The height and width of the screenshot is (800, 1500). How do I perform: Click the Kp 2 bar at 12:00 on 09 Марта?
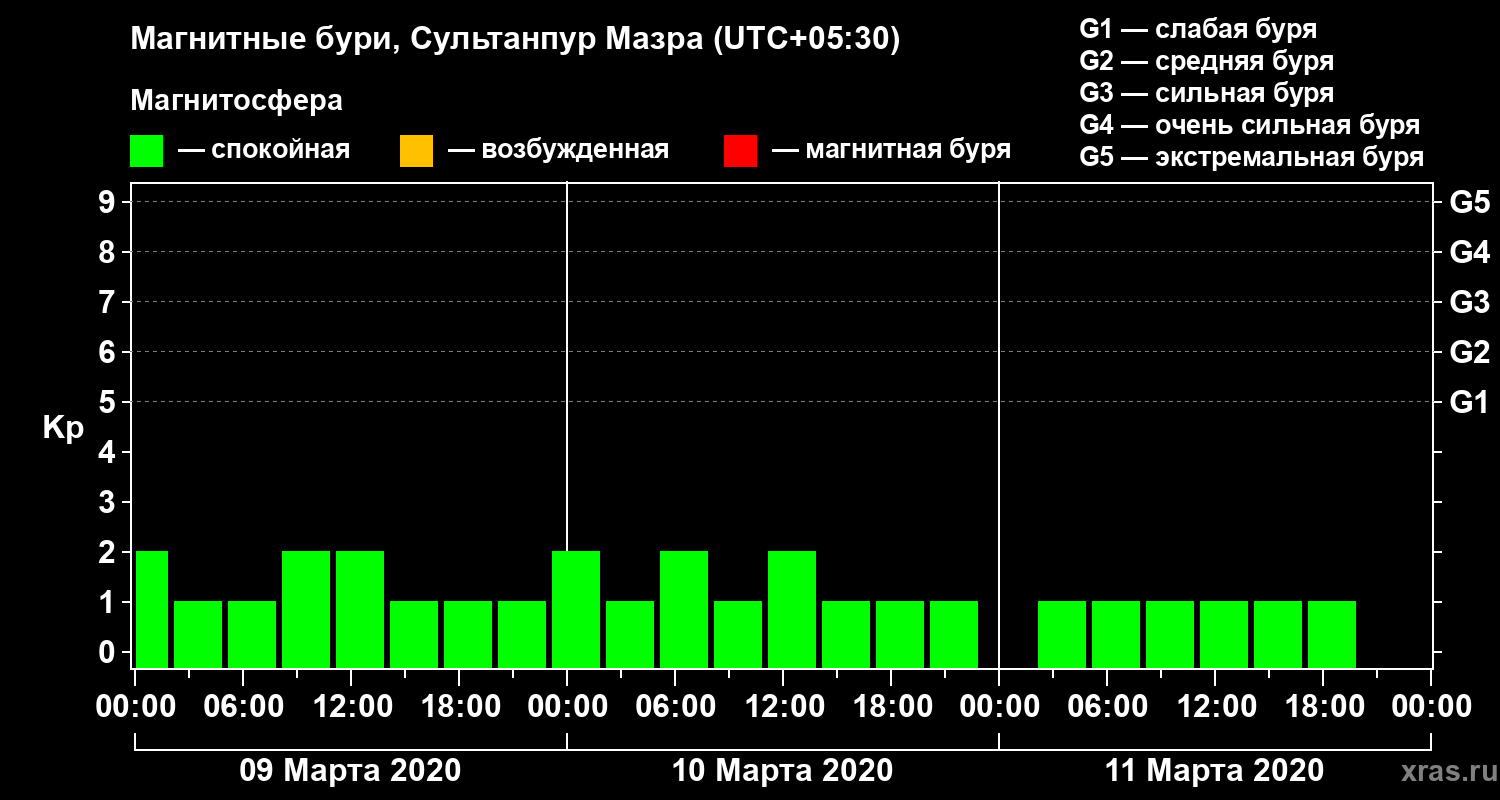click(x=360, y=609)
